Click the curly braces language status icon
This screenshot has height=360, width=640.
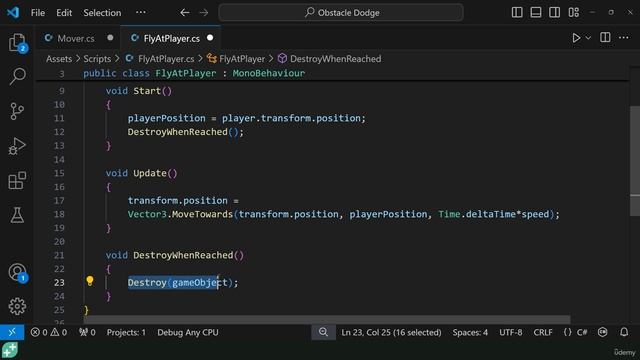pyautogui.click(x=567, y=332)
